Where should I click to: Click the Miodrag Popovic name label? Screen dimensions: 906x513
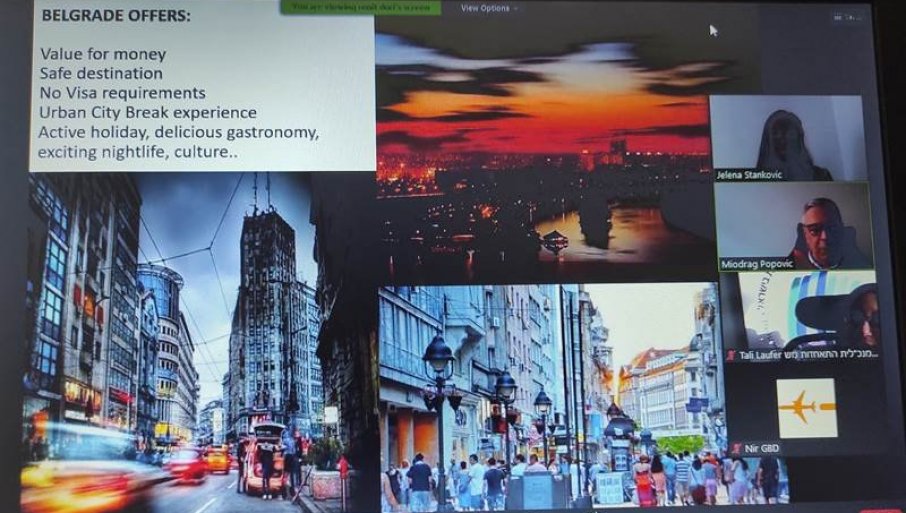pyautogui.click(x=758, y=264)
